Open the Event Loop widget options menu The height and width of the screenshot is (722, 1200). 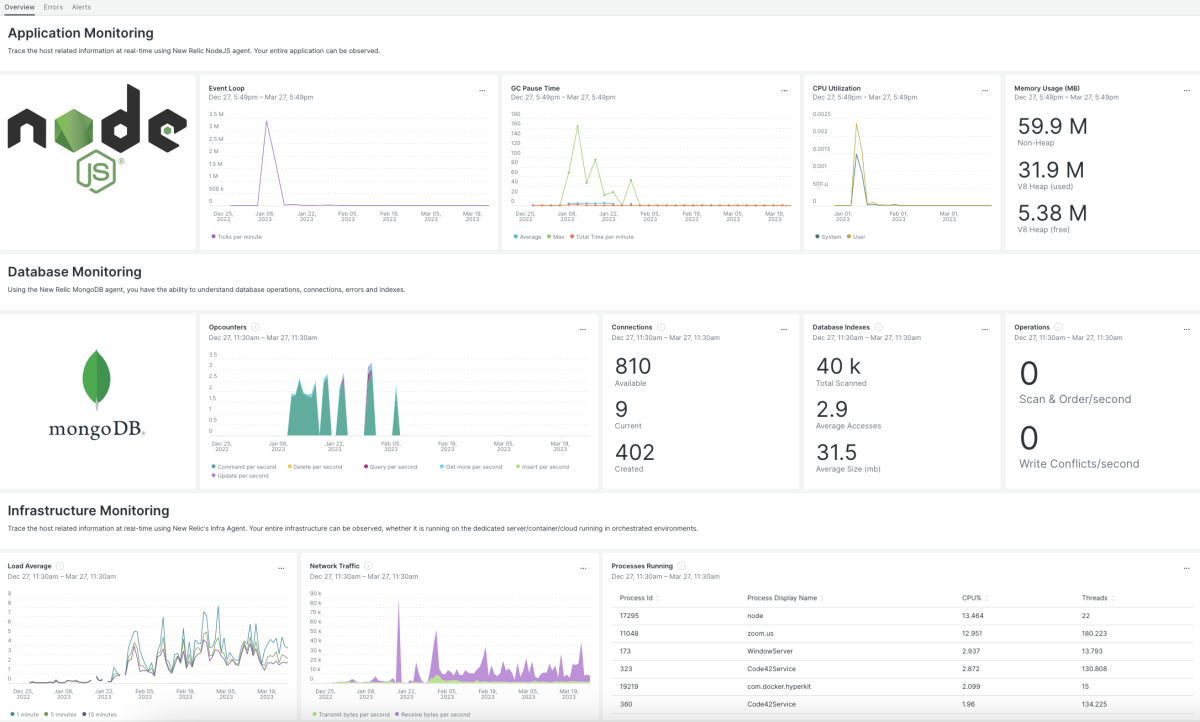point(481,89)
